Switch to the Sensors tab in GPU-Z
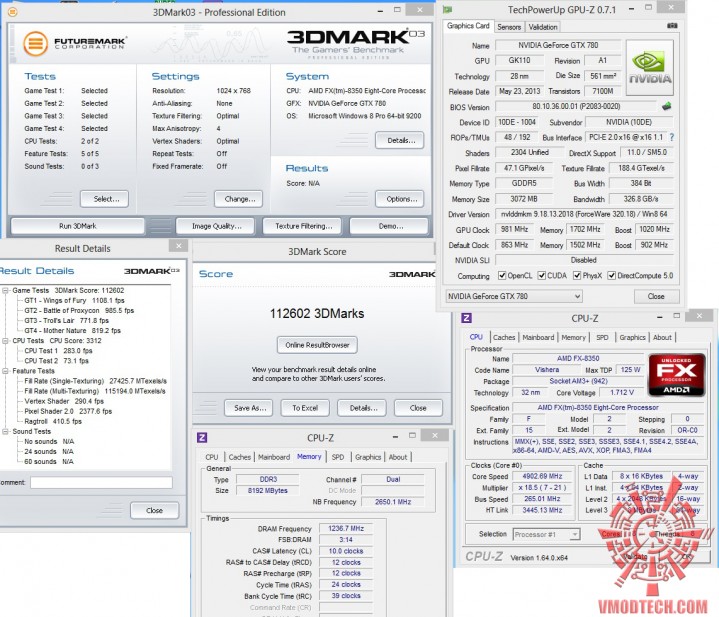Image resolution: width=719 pixels, height=617 pixels. coord(509,27)
